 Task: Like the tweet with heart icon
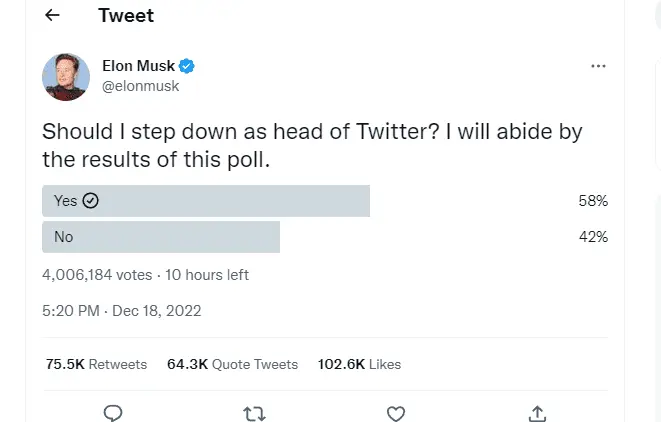[x=396, y=412]
